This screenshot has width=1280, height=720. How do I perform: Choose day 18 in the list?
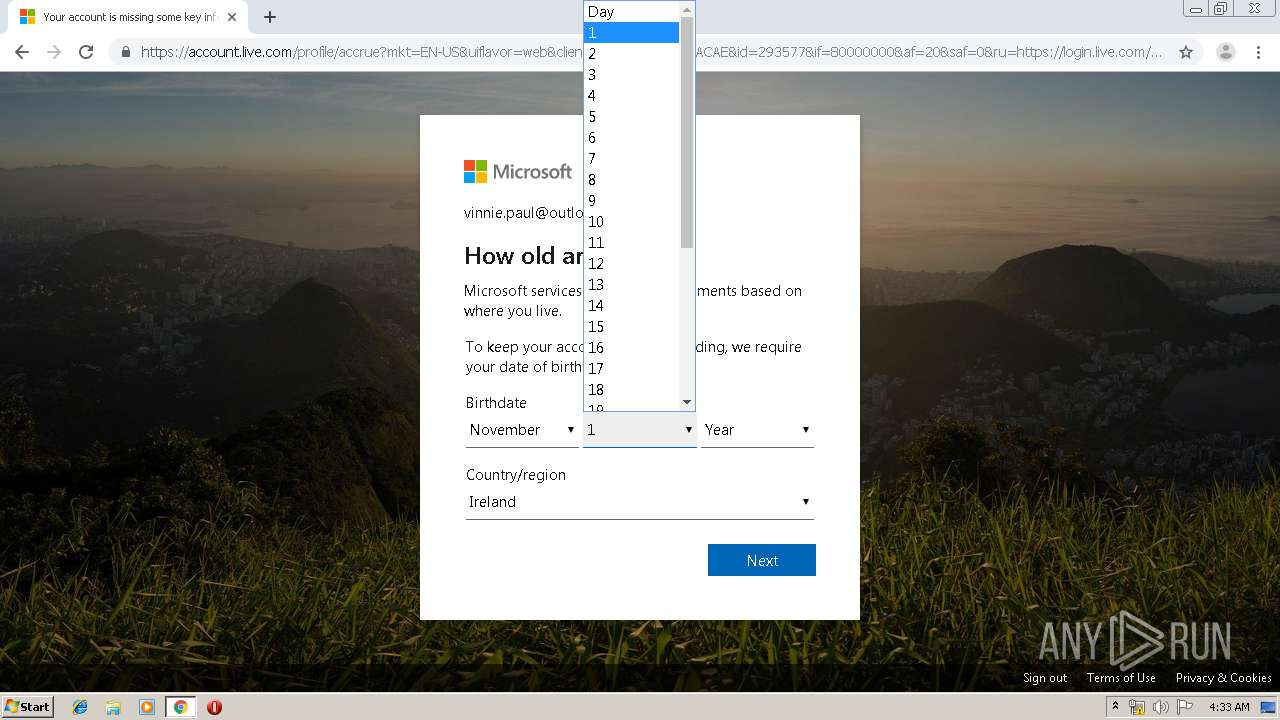tap(631, 390)
